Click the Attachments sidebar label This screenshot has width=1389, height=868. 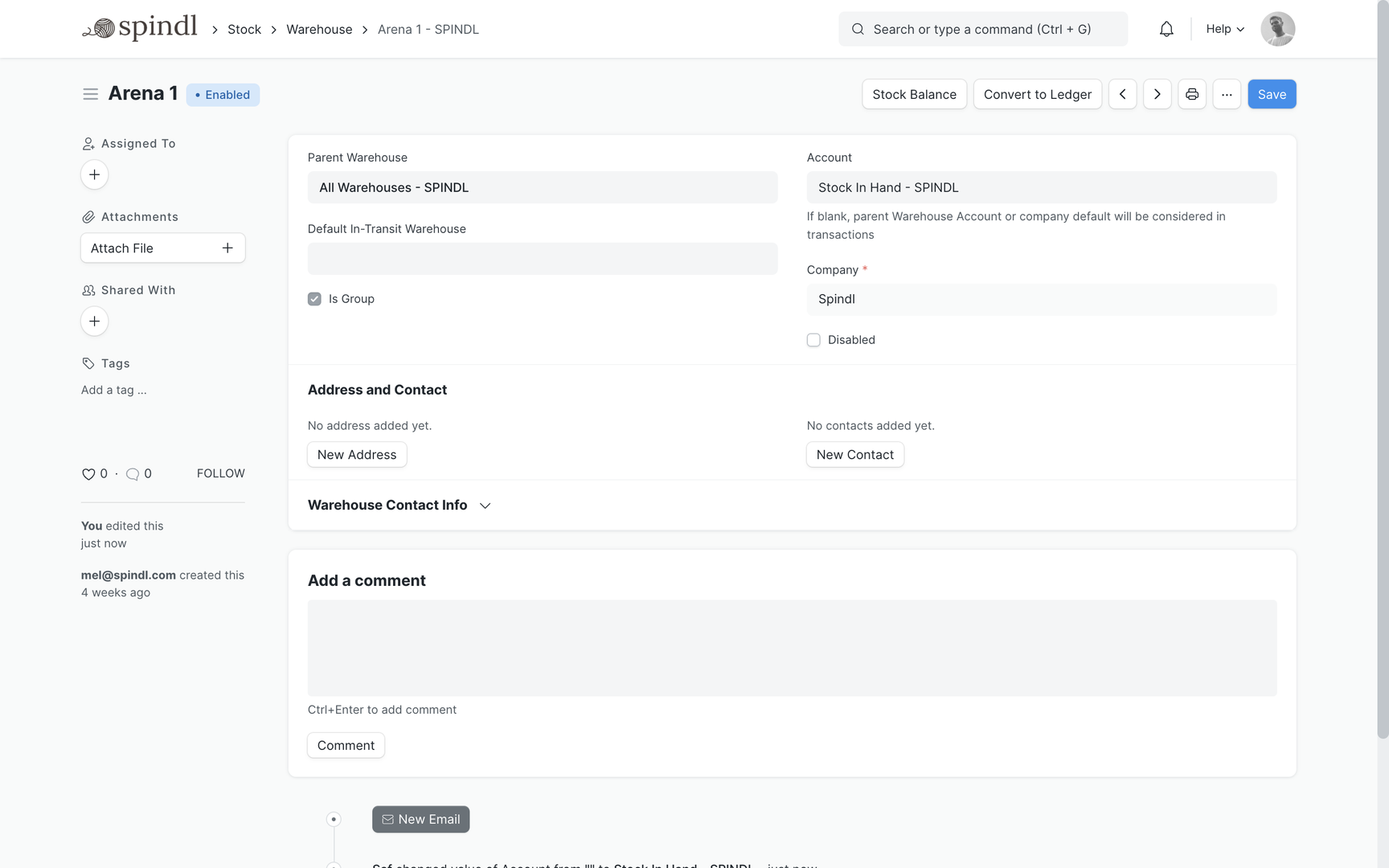tap(140, 217)
